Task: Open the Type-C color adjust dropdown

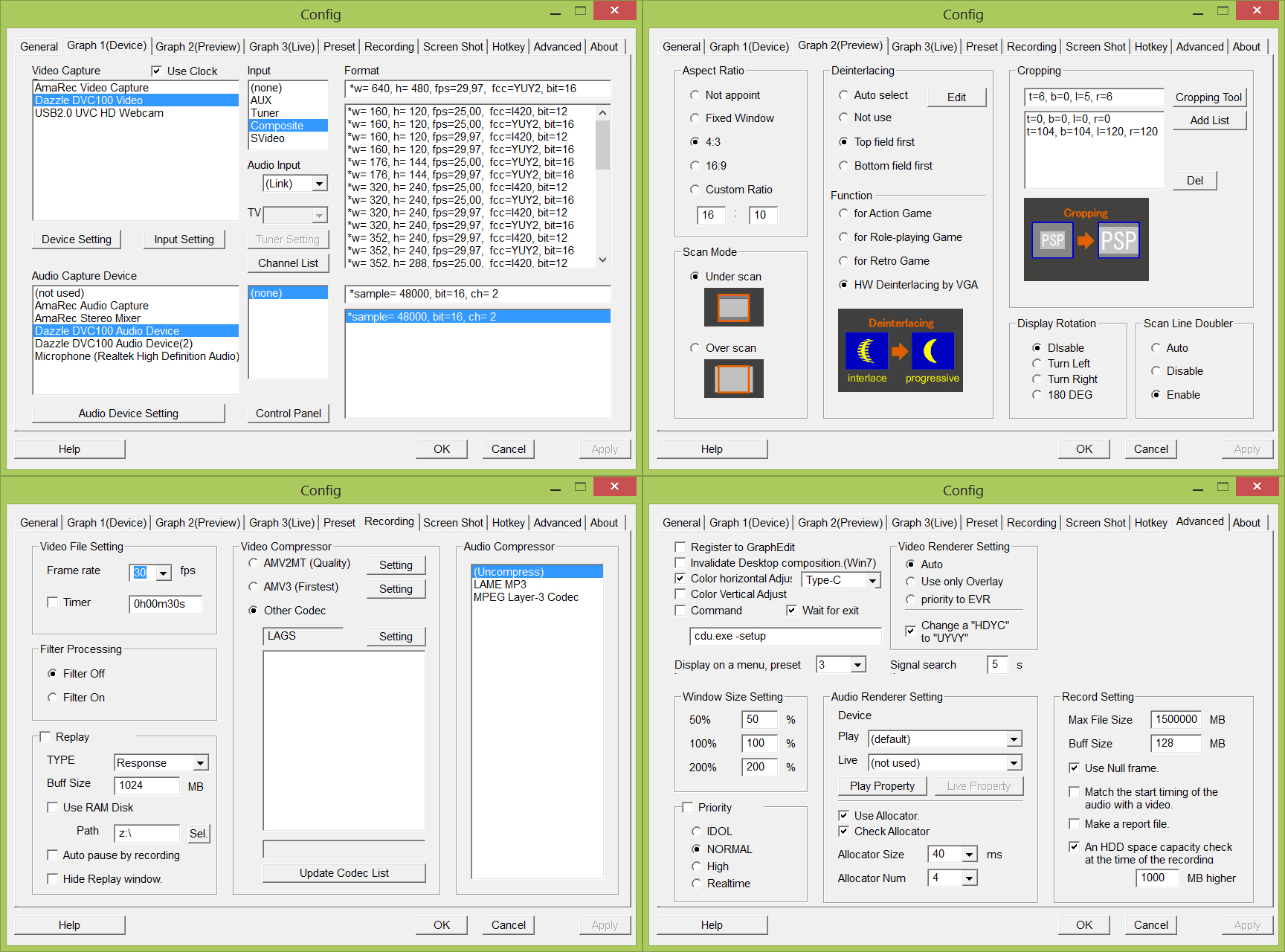Action: pos(872,581)
